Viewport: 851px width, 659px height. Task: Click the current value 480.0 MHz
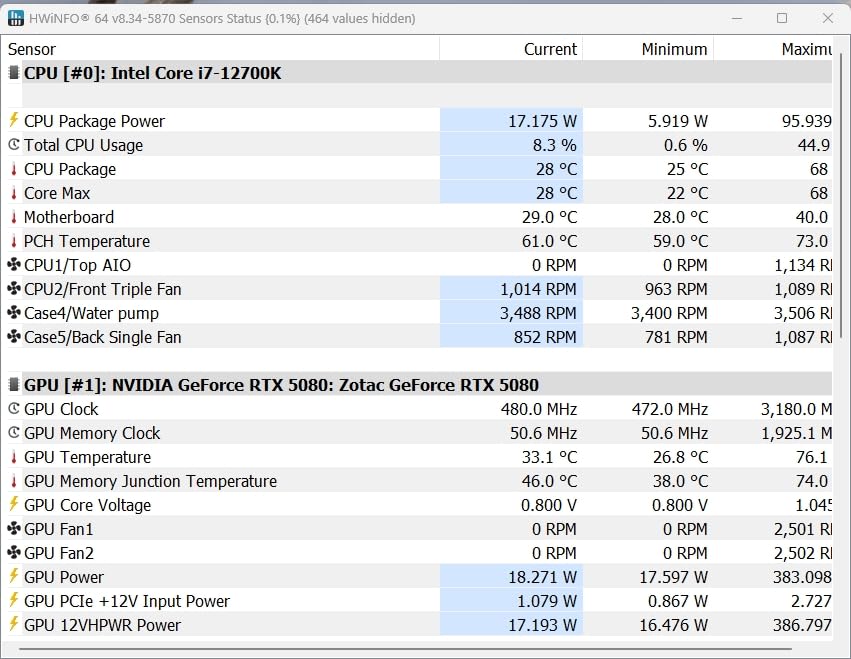tap(539, 409)
